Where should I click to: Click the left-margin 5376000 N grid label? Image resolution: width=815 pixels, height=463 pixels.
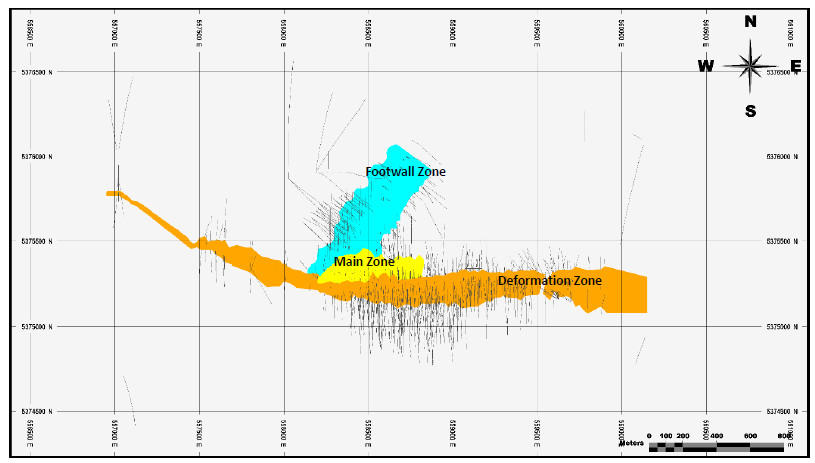click(37, 156)
